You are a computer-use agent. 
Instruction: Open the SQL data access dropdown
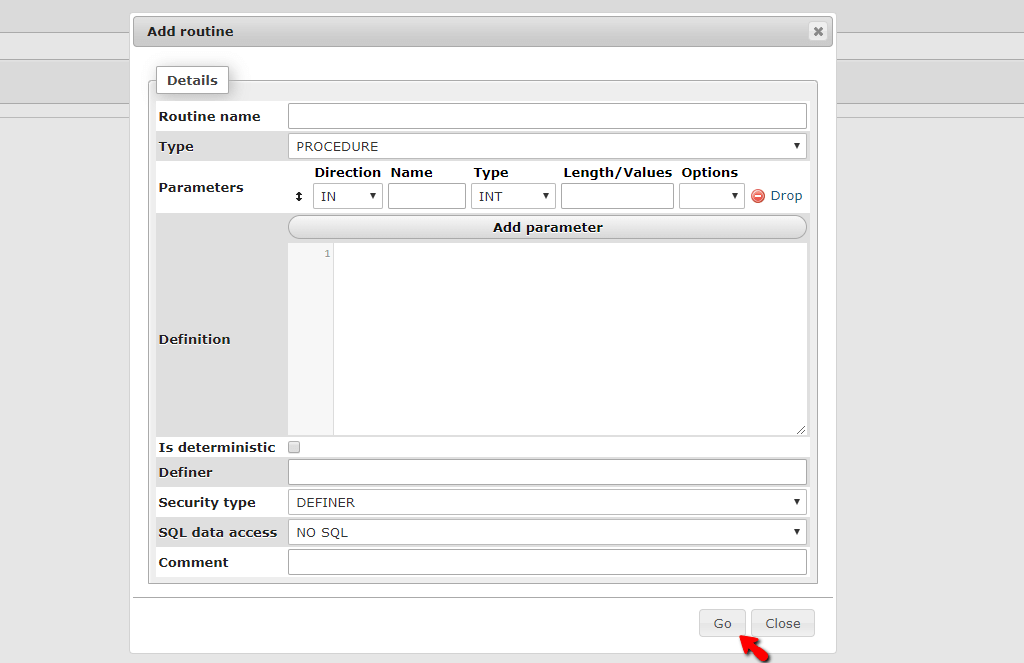tap(547, 532)
